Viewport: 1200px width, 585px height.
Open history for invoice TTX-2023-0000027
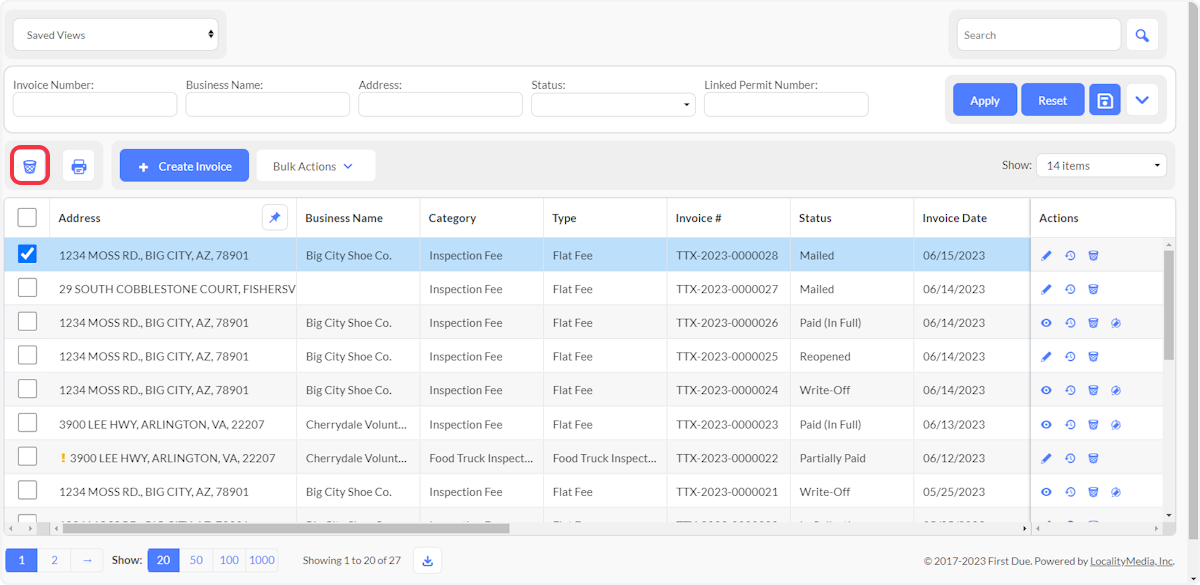coord(1070,289)
